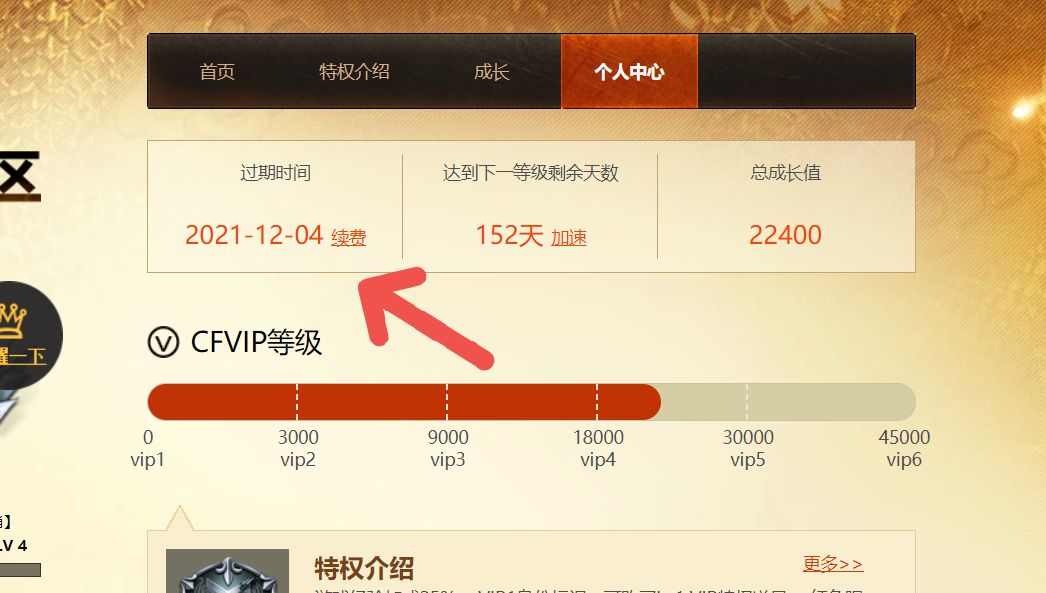1046x593 pixels.
Task: Click the vip4 marker at 18000
Action: coord(598,448)
